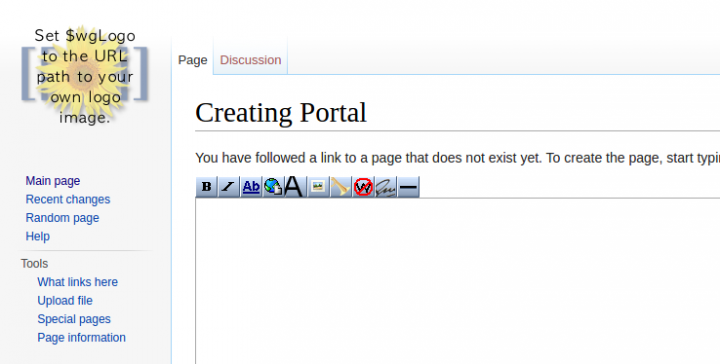Open What links here
The width and height of the screenshot is (720, 364).
click(78, 282)
